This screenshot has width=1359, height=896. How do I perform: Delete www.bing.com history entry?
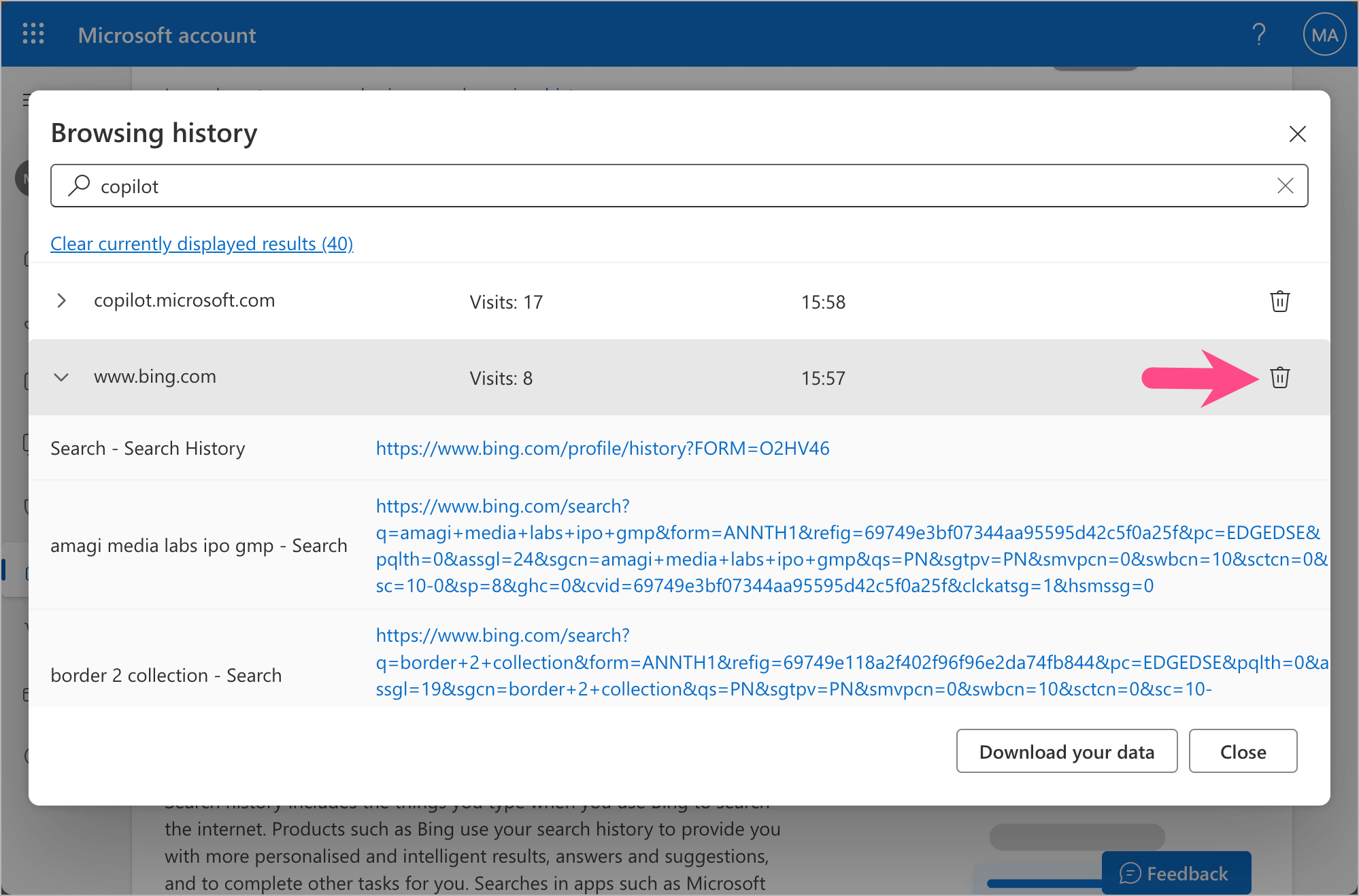(x=1279, y=377)
